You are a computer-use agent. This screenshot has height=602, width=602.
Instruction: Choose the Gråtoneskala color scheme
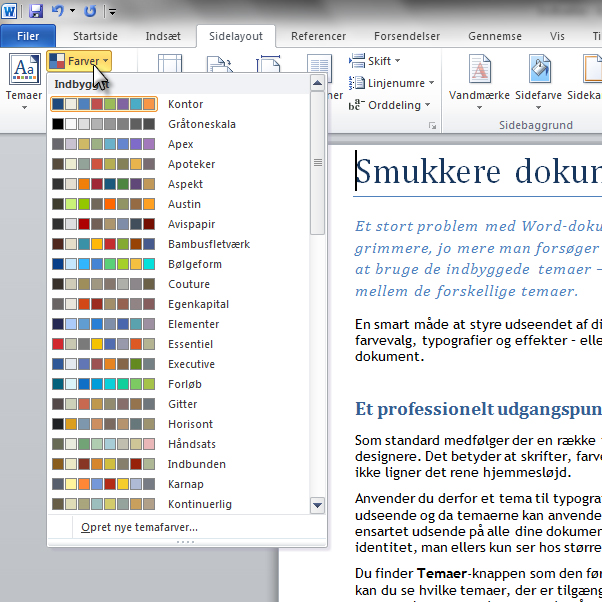[x=201, y=124]
